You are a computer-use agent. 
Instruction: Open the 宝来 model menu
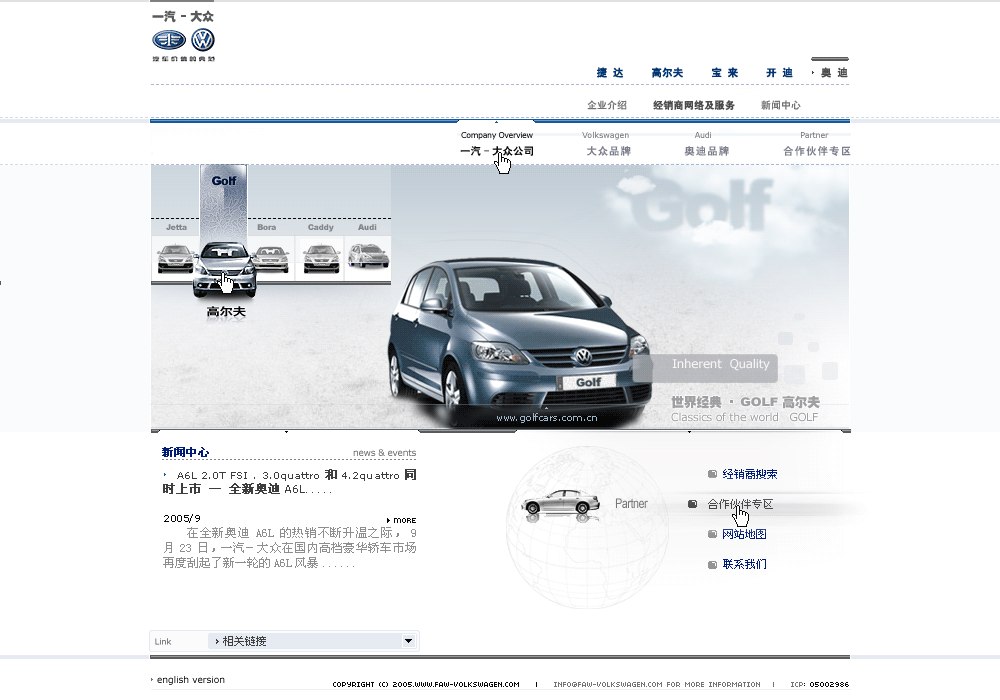click(724, 73)
